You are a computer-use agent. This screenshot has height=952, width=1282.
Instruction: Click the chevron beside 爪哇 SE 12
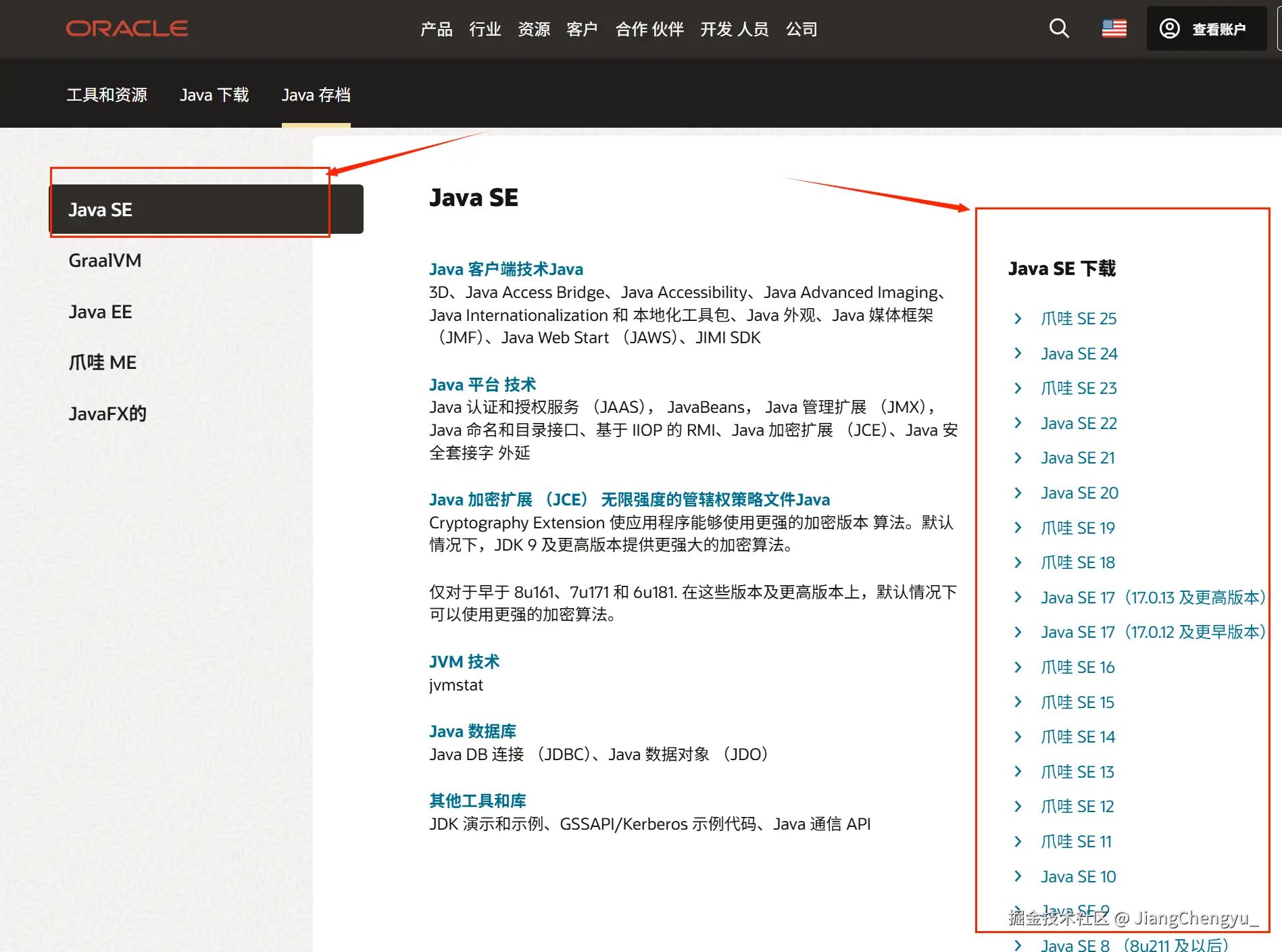[x=1018, y=806]
